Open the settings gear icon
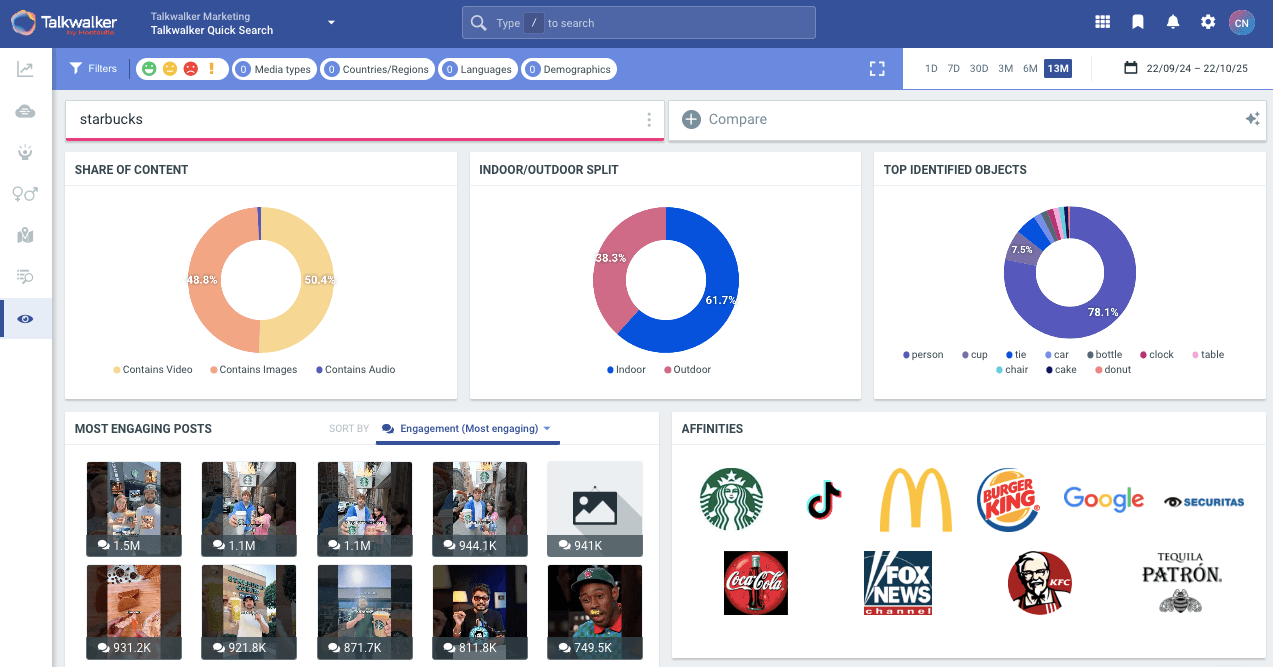 click(1208, 22)
